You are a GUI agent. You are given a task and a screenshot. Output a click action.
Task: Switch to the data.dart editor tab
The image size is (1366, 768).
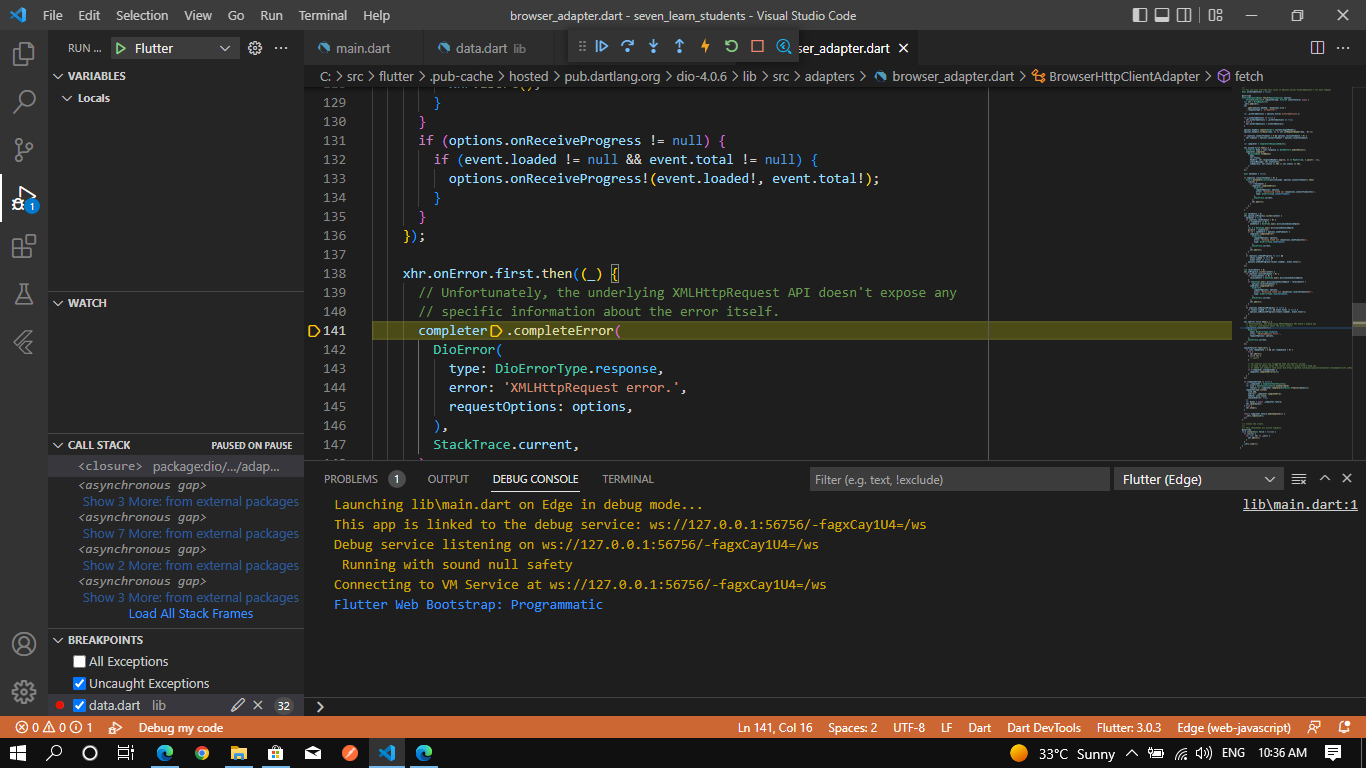pos(490,48)
